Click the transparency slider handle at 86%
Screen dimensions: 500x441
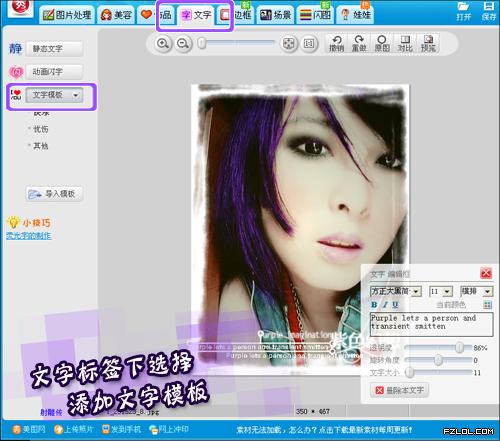pos(460,347)
